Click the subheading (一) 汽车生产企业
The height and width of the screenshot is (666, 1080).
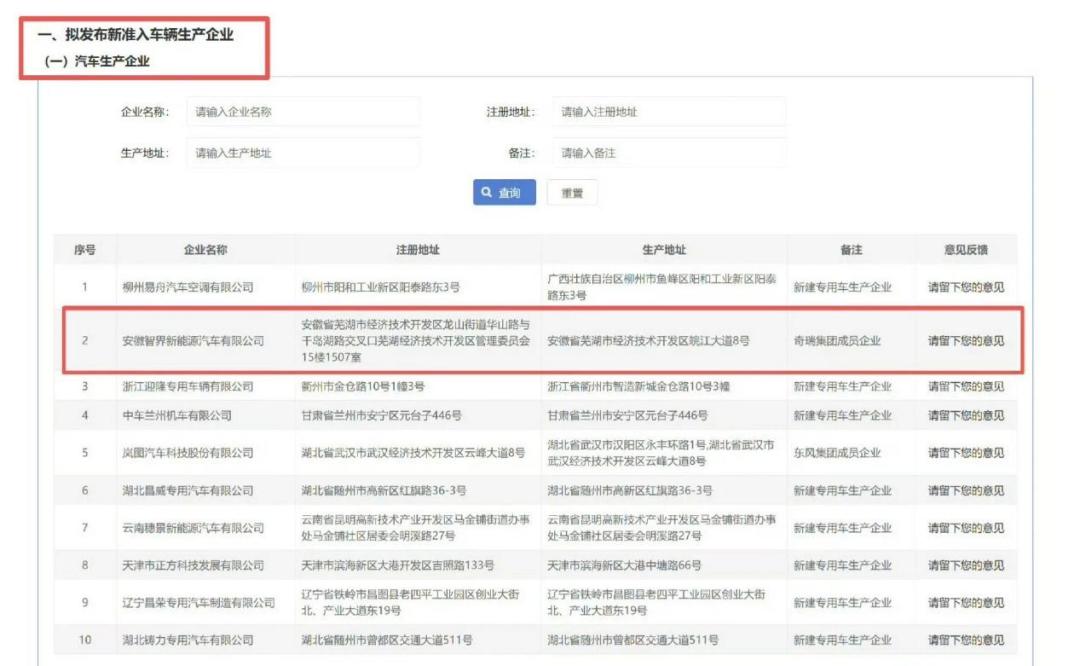(96, 61)
